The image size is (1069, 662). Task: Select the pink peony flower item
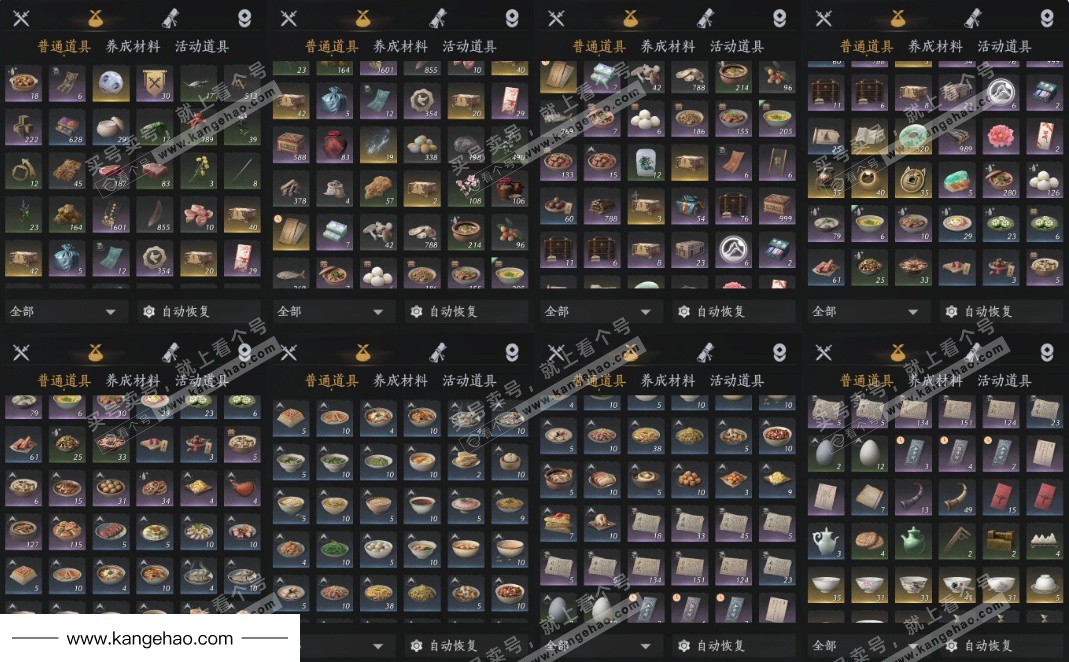(1000, 136)
